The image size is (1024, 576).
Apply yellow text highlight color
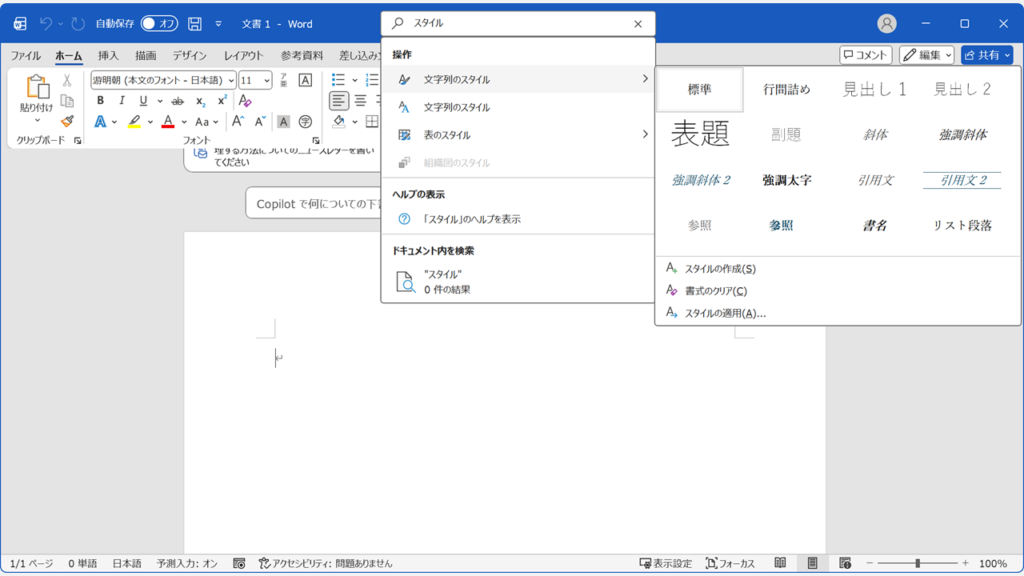132,122
